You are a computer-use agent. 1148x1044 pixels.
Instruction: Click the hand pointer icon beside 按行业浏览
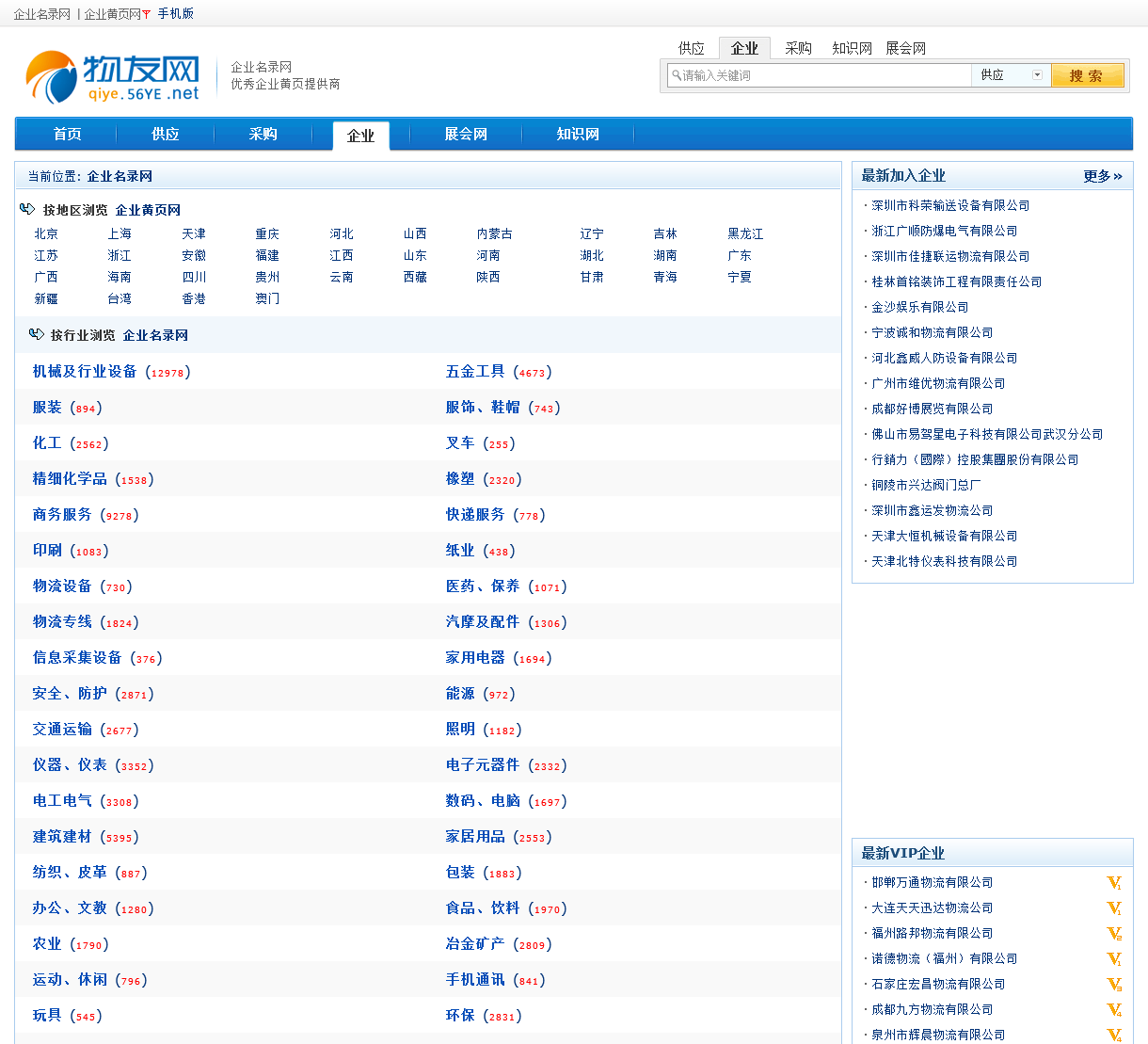pos(36,334)
